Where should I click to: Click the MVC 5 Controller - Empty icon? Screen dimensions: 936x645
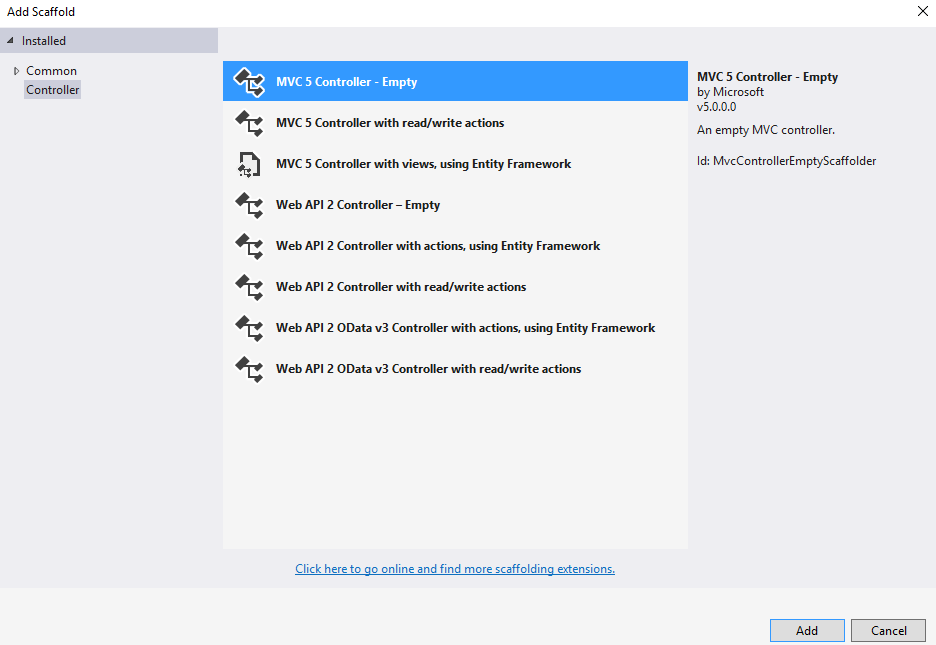[x=248, y=82]
